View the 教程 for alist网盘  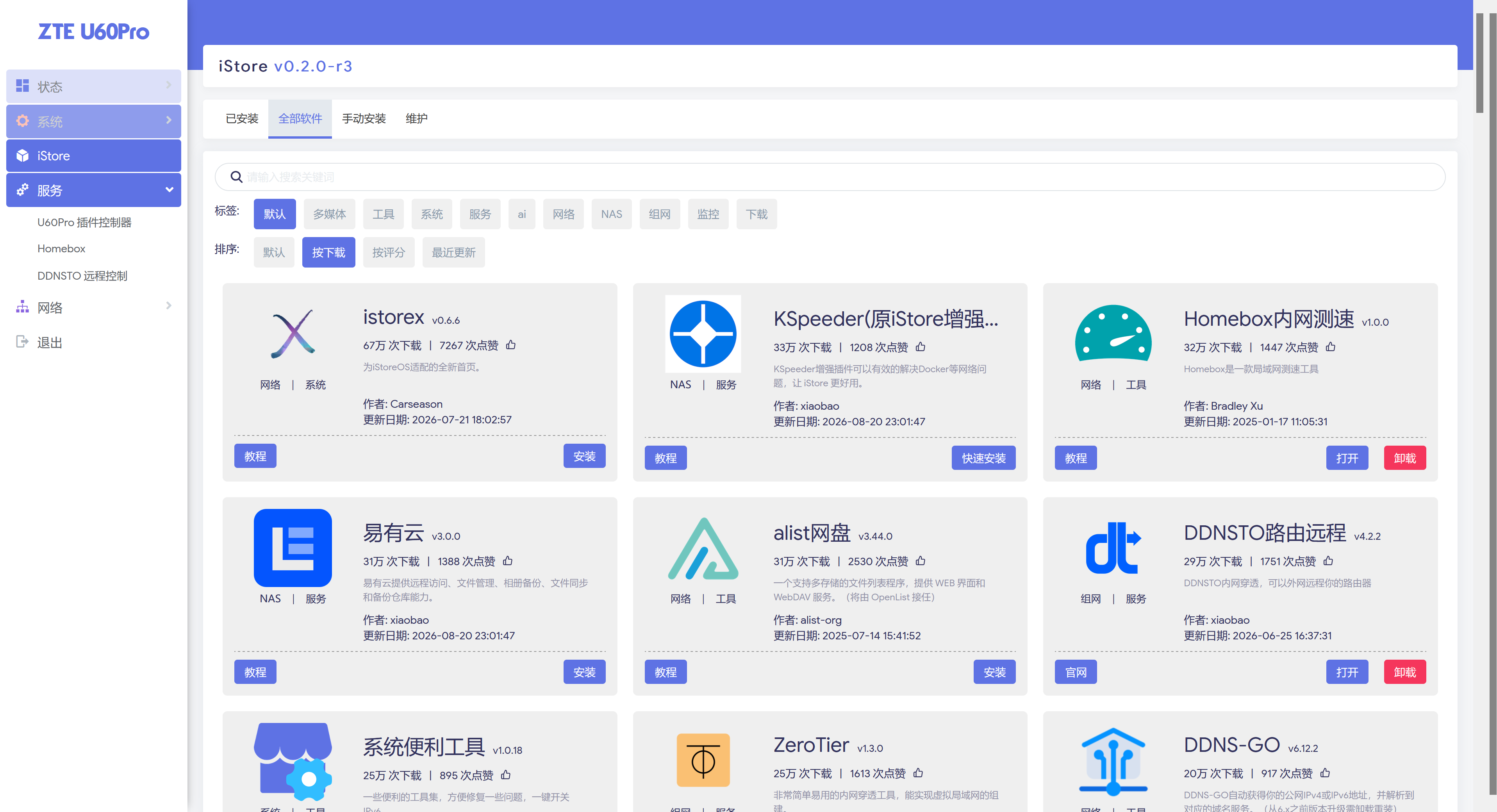click(666, 672)
